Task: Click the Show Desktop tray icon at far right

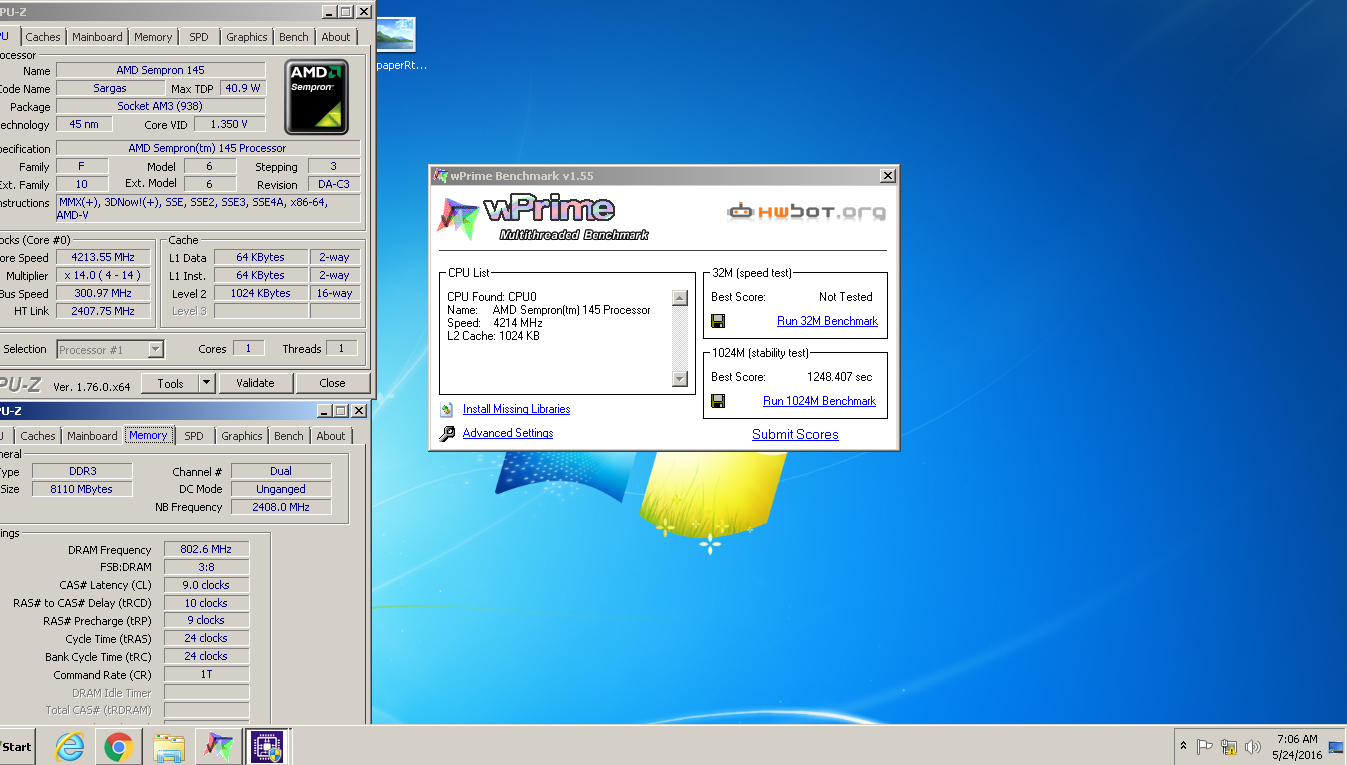Action: click(x=1336, y=746)
